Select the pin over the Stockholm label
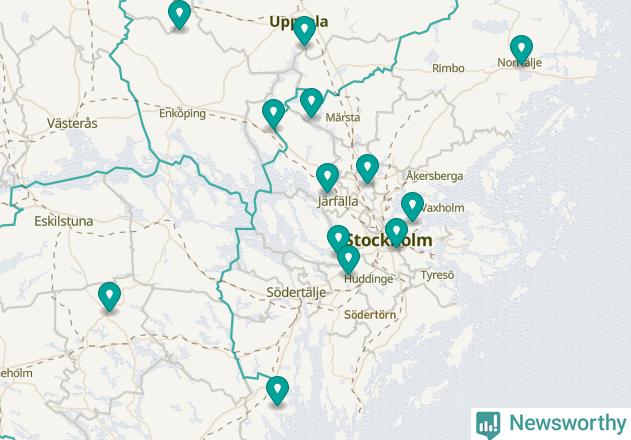The height and width of the screenshot is (440, 631). tap(396, 233)
